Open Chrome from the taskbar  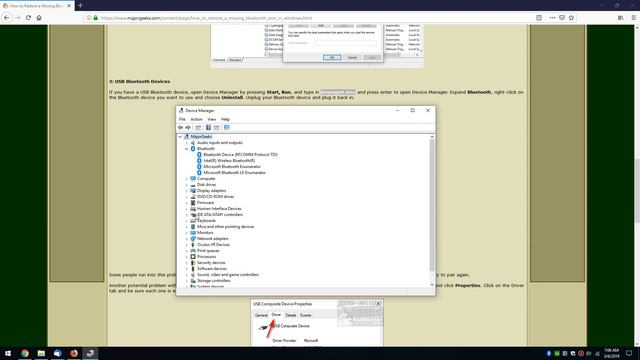click(x=25, y=353)
